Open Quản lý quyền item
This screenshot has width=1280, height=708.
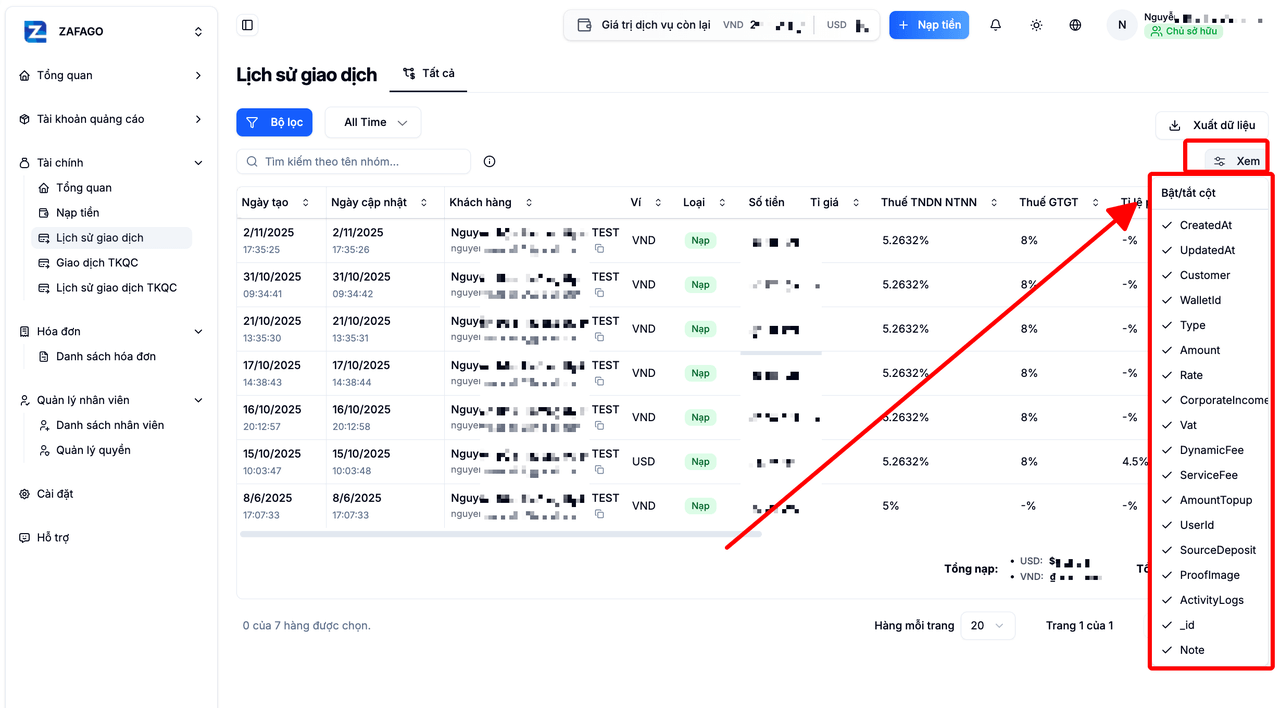click(112, 450)
